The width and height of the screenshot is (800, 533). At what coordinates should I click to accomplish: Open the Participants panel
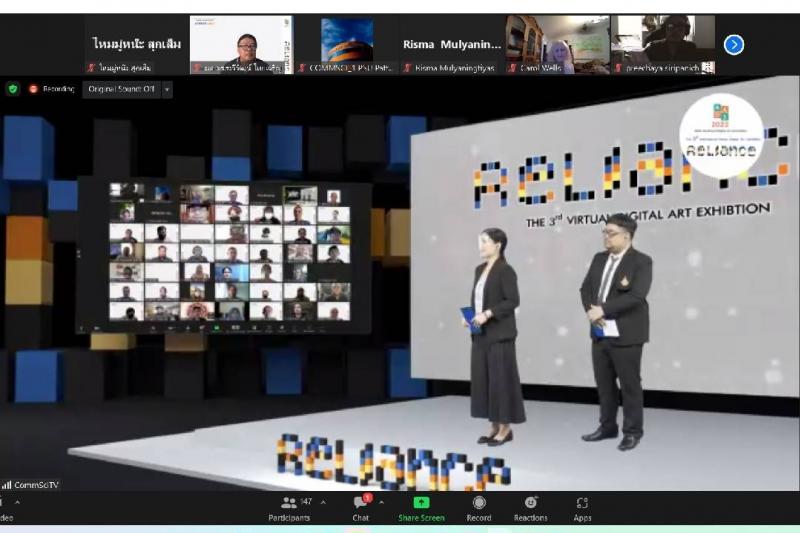[289, 507]
